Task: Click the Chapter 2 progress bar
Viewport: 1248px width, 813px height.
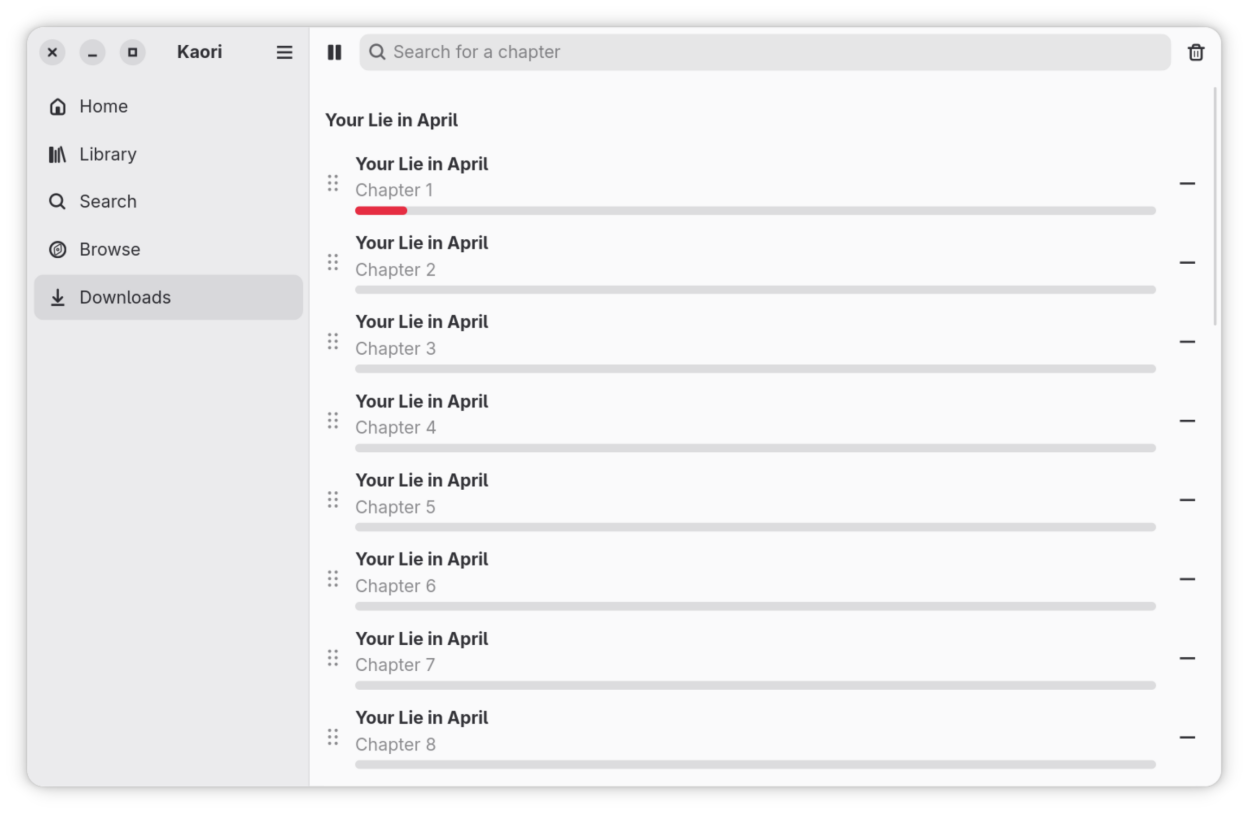Action: tap(755, 290)
